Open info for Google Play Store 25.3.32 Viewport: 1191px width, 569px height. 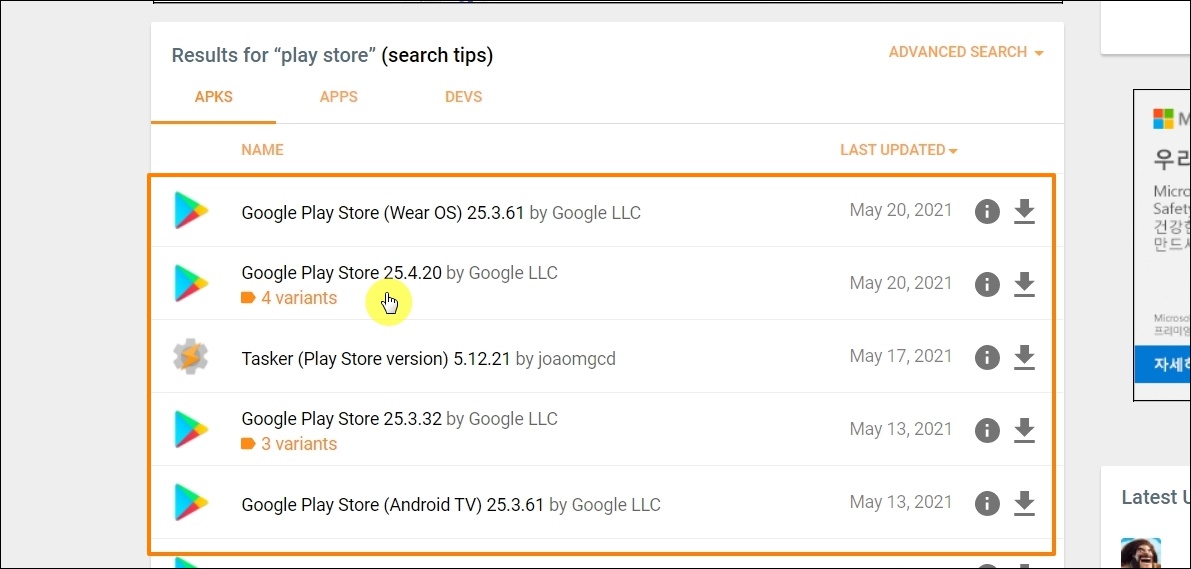click(987, 430)
